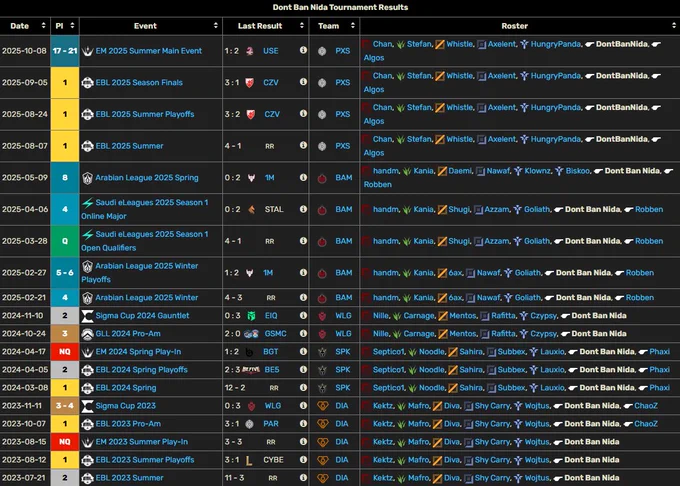Sort by Team column arrows
Screen dimensions: 680x486
353,26
